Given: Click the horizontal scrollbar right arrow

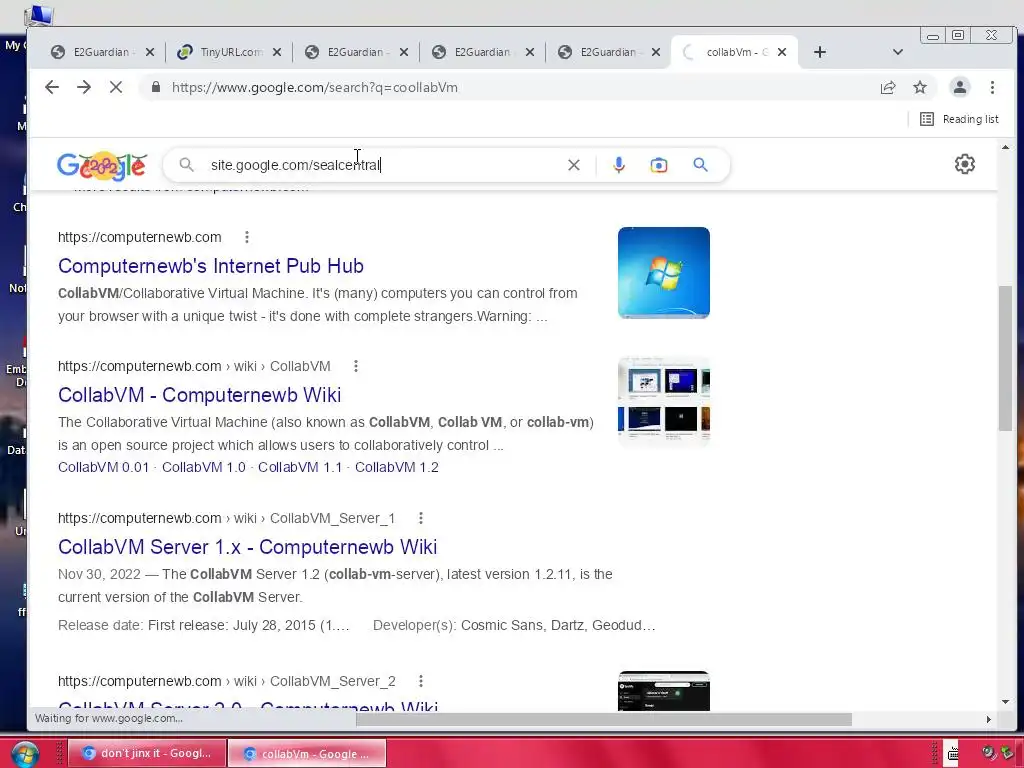Looking at the screenshot, I should [989, 719].
